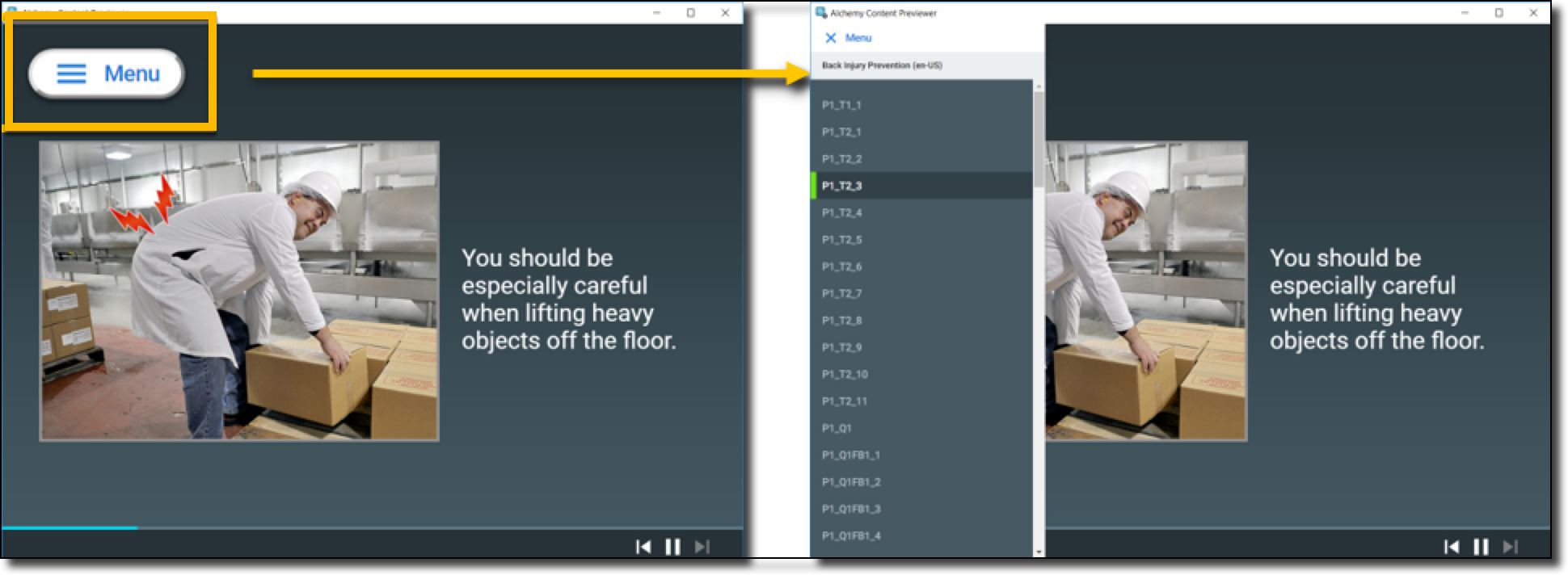Select the highlighted P1_T2_3 entry
This screenshot has width=1568, height=575.
841,186
